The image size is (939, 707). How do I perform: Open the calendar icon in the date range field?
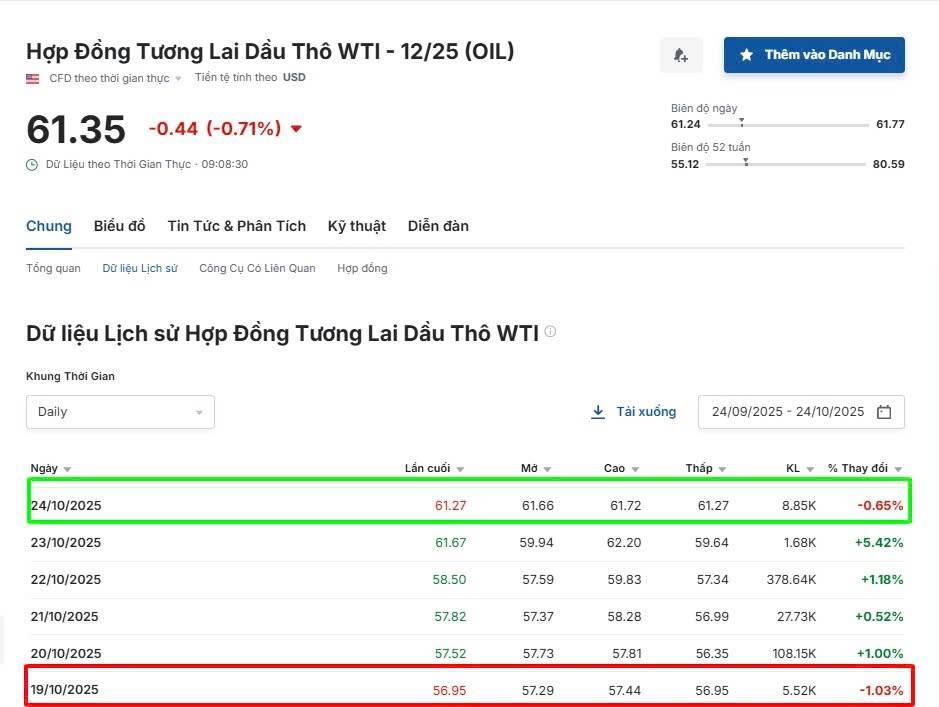pyautogui.click(x=884, y=411)
